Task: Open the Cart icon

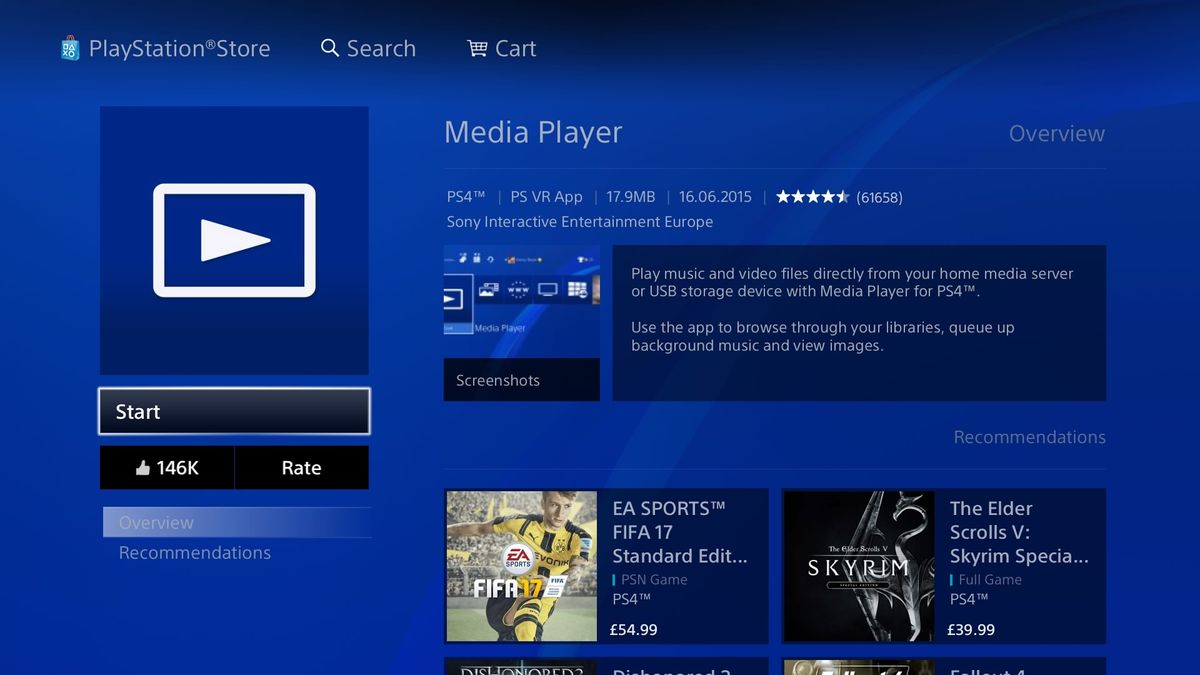Action: tap(478, 47)
